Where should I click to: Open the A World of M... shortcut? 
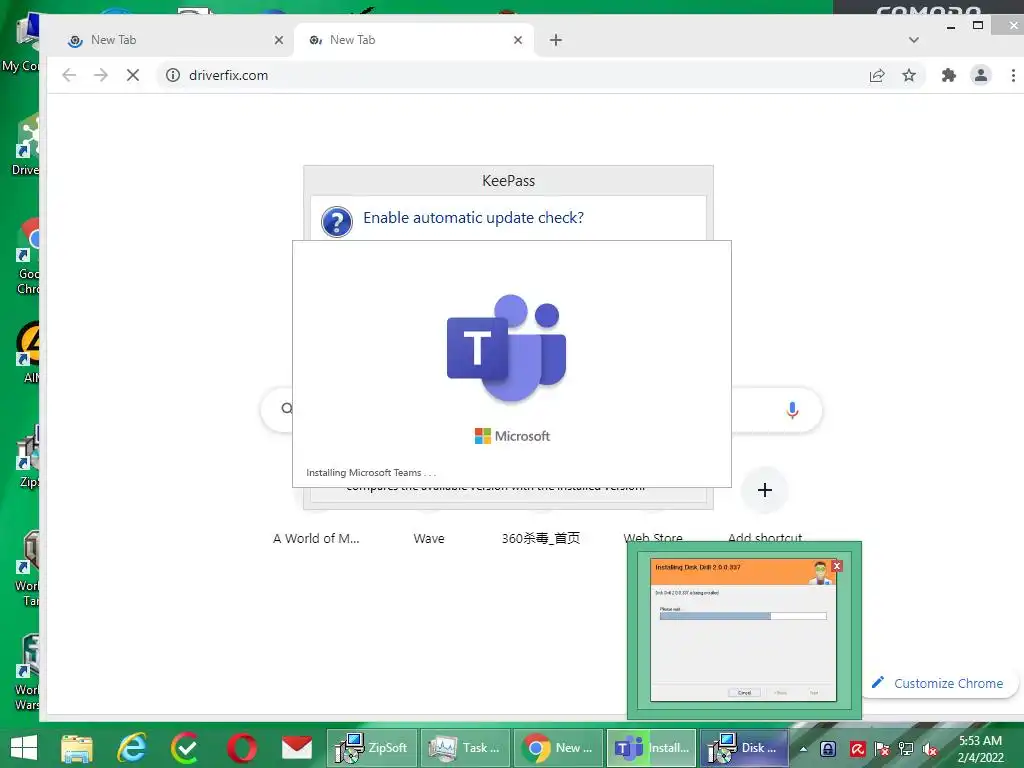tap(316, 538)
